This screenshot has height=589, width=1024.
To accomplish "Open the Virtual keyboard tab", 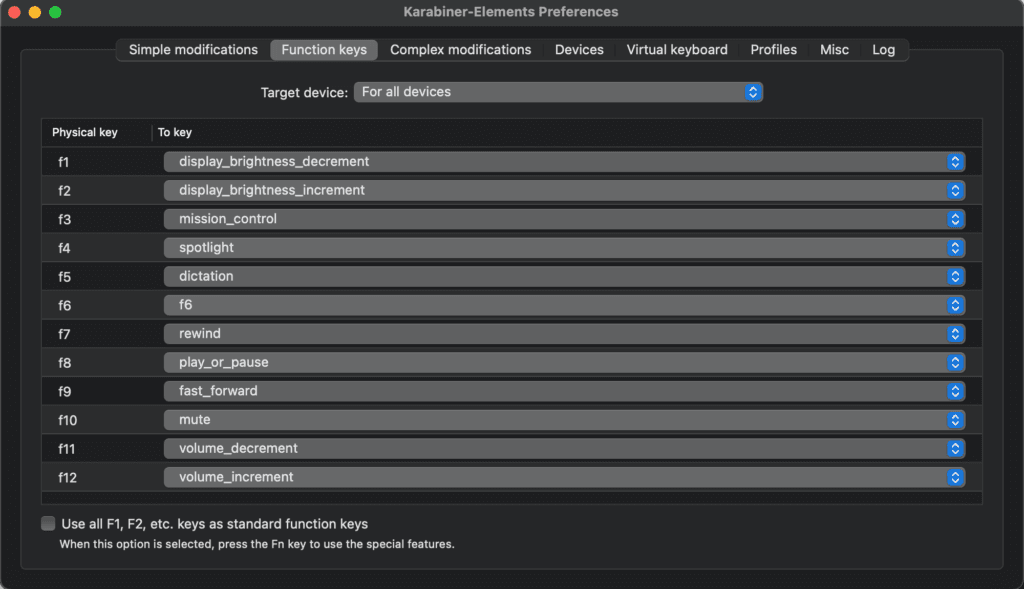I will (x=677, y=50).
